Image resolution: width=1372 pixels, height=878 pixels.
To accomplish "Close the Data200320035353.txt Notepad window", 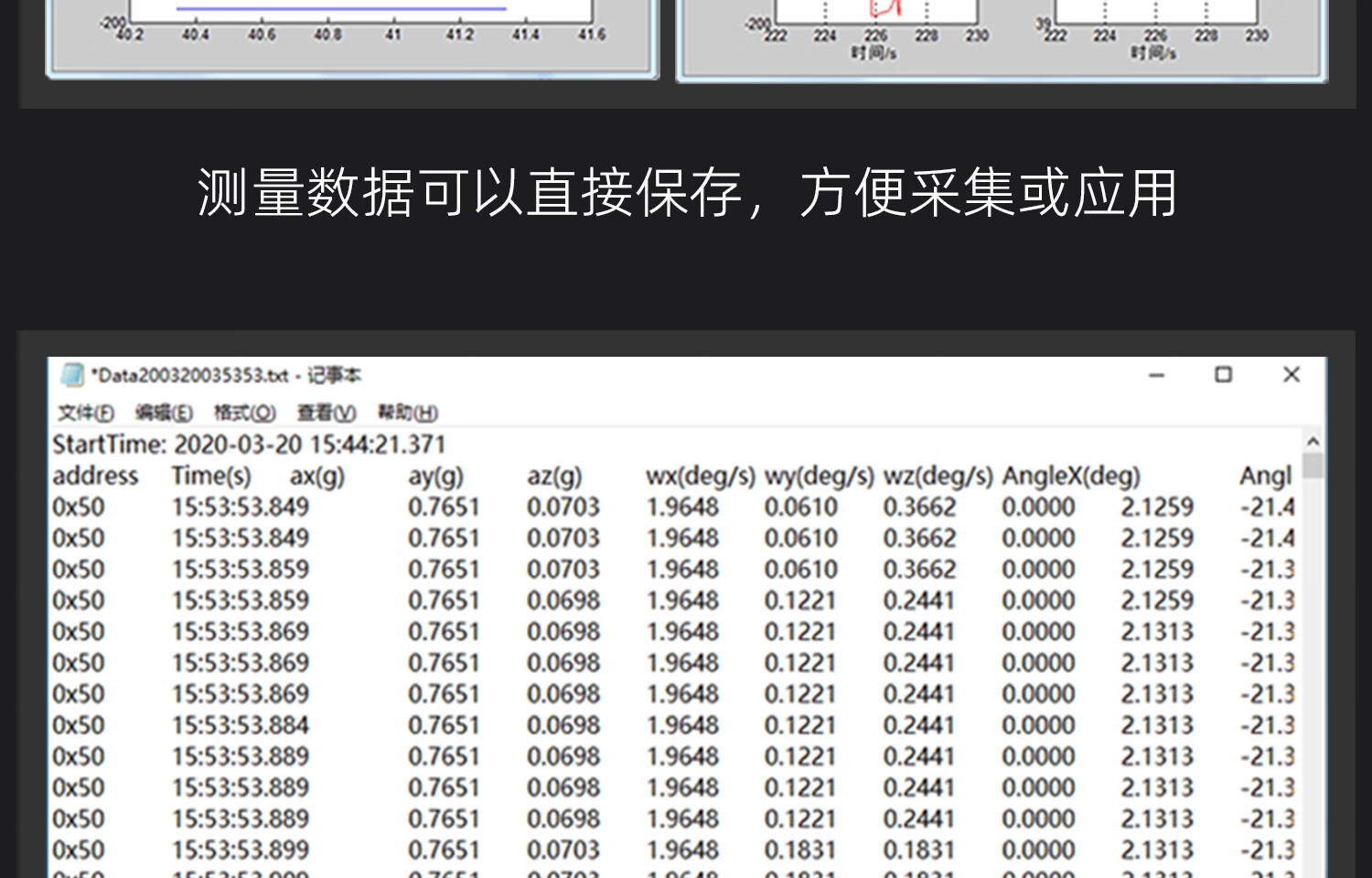I will tap(1292, 375).
